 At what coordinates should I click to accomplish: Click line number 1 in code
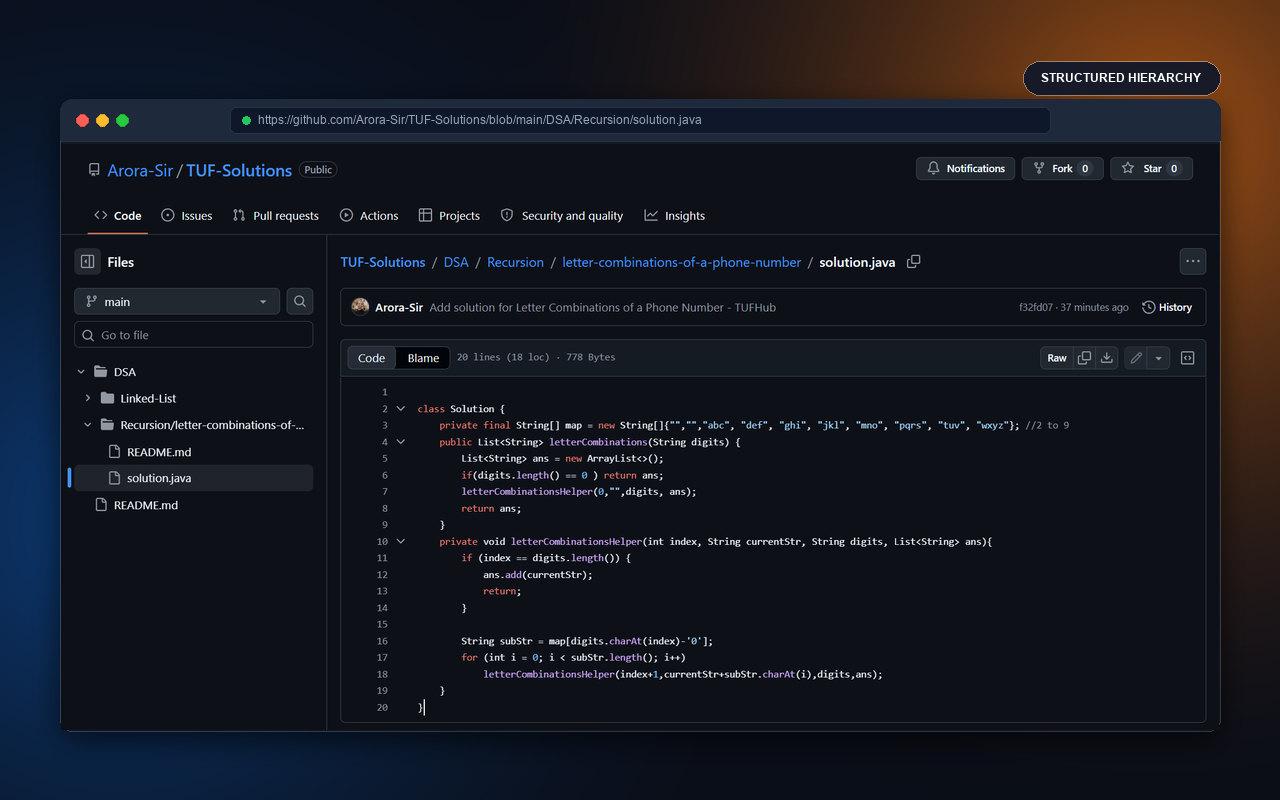tap(384, 392)
